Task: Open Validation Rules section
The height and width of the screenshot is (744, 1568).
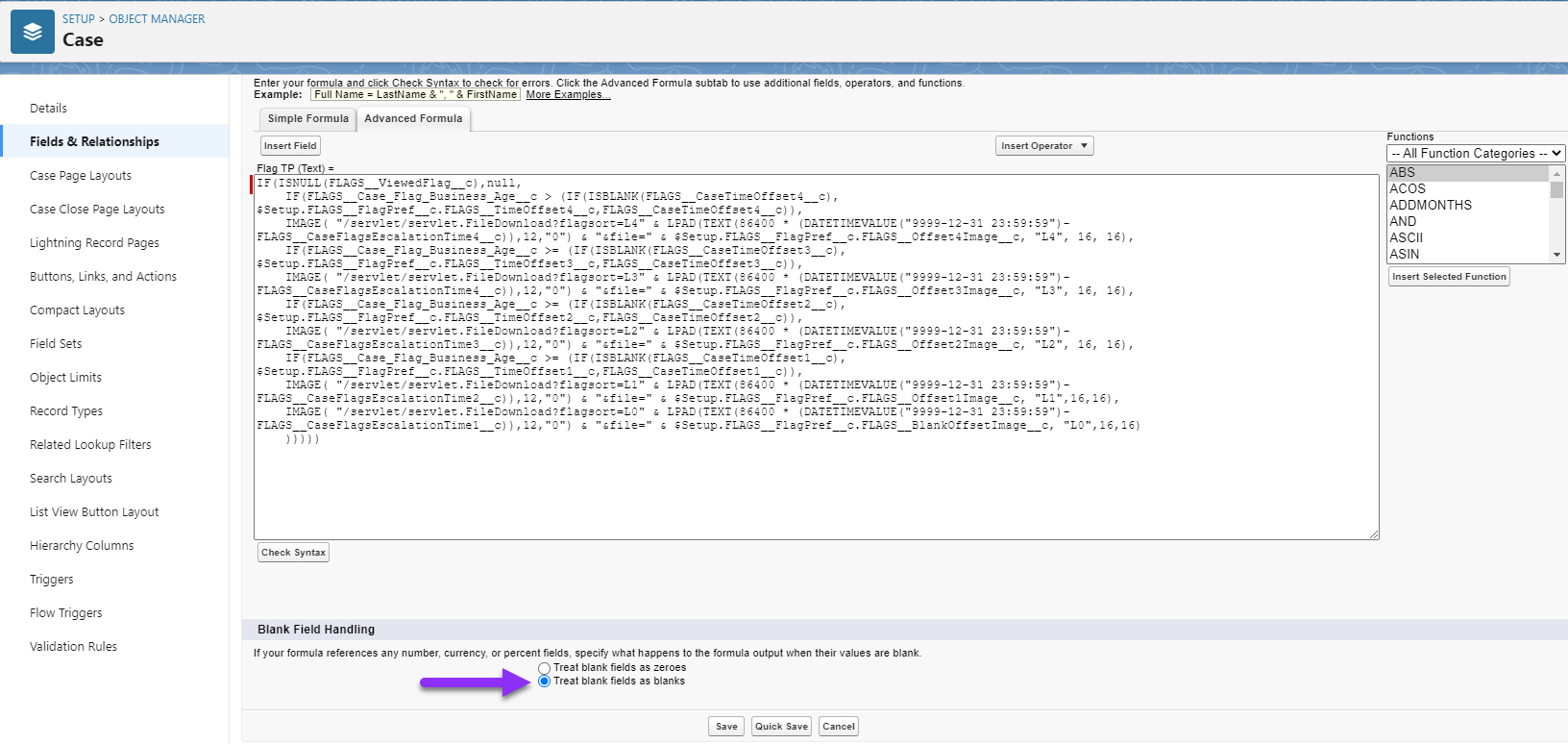Action: click(x=73, y=647)
